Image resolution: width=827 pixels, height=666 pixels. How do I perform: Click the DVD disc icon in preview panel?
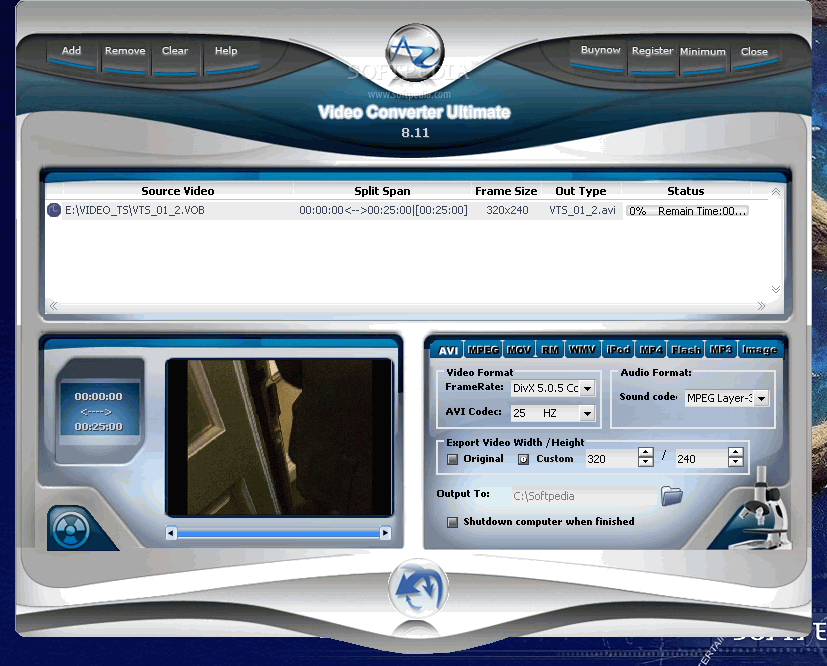coord(72,529)
